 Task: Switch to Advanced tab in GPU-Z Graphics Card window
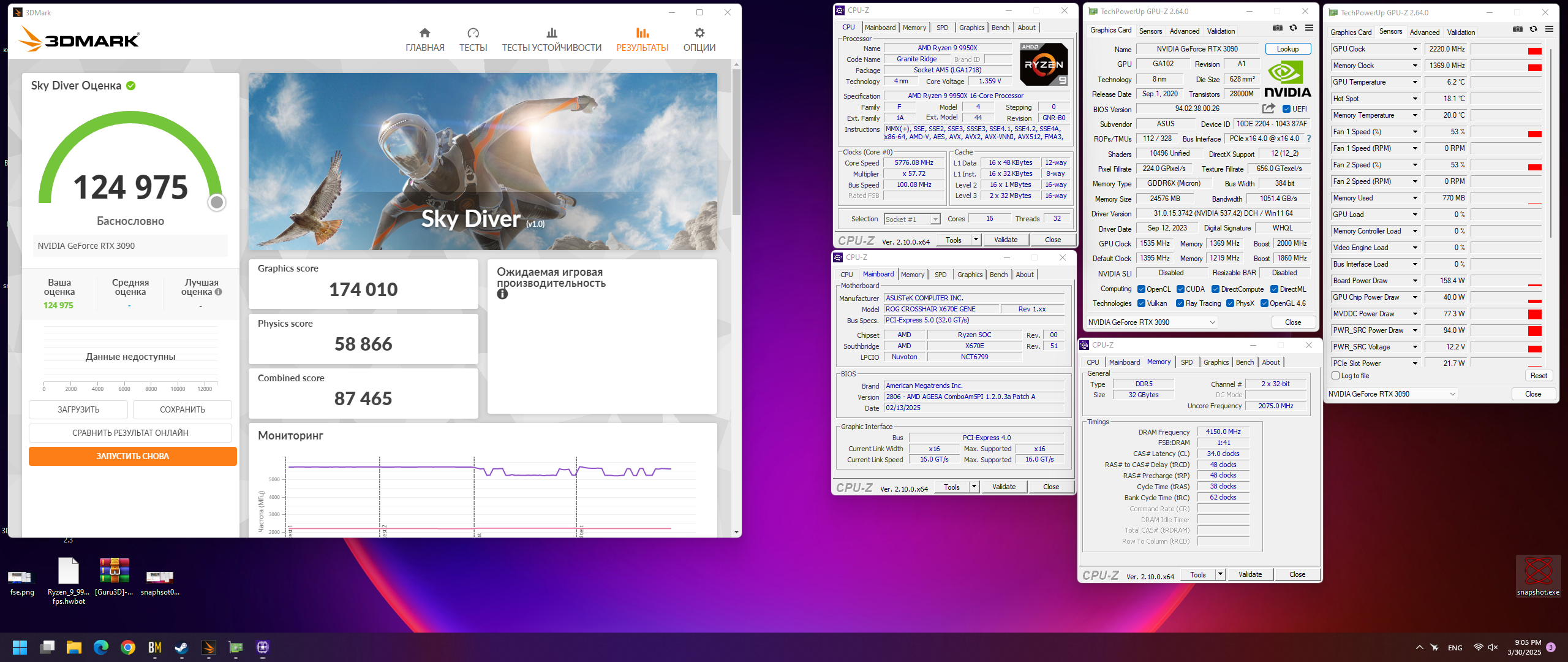coord(1184,31)
